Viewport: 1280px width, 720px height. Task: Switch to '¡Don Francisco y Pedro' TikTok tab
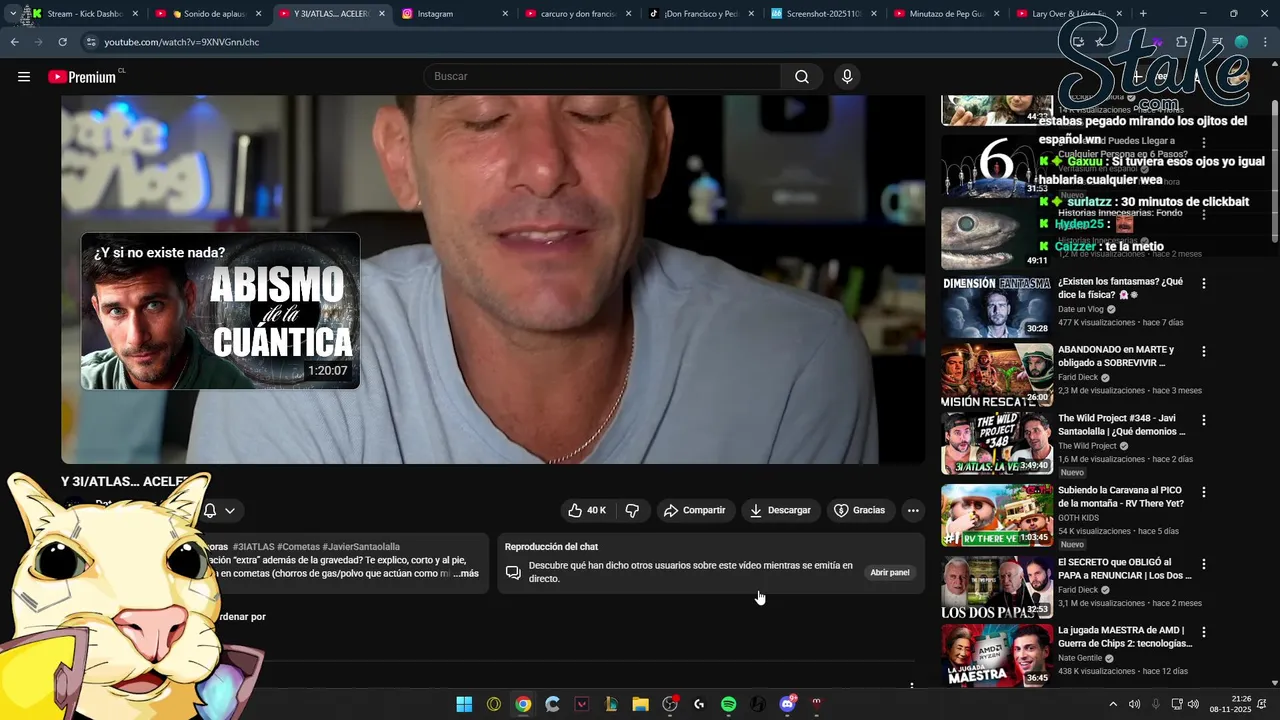[x=701, y=14]
